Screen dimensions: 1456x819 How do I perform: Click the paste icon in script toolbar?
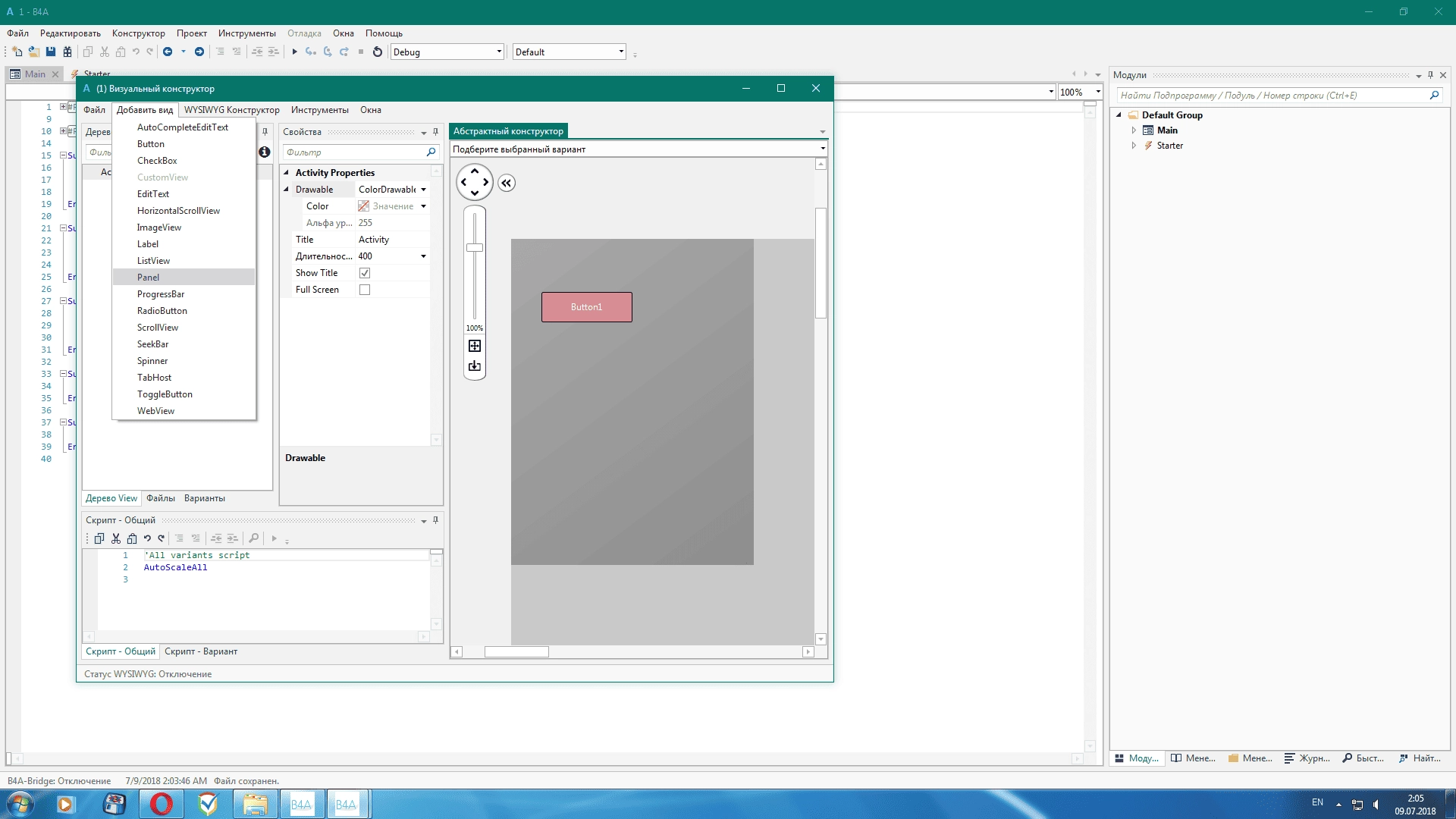point(132,538)
